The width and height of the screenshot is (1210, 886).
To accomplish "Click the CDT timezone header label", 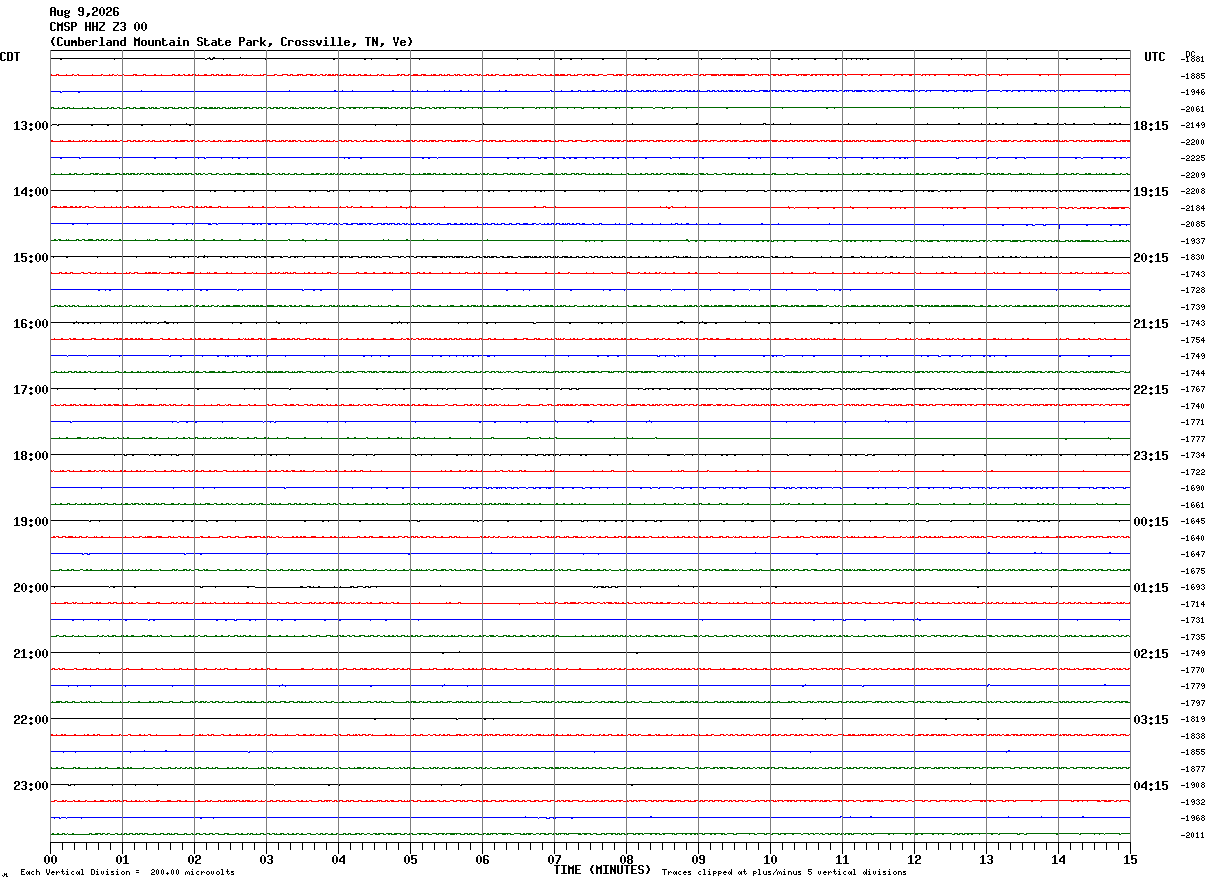I will click(10, 57).
